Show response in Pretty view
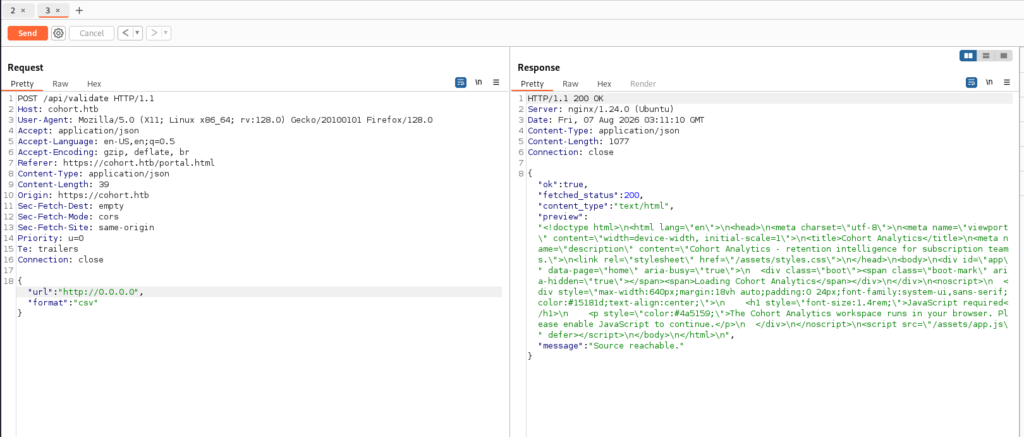1024x437 pixels. click(532, 84)
